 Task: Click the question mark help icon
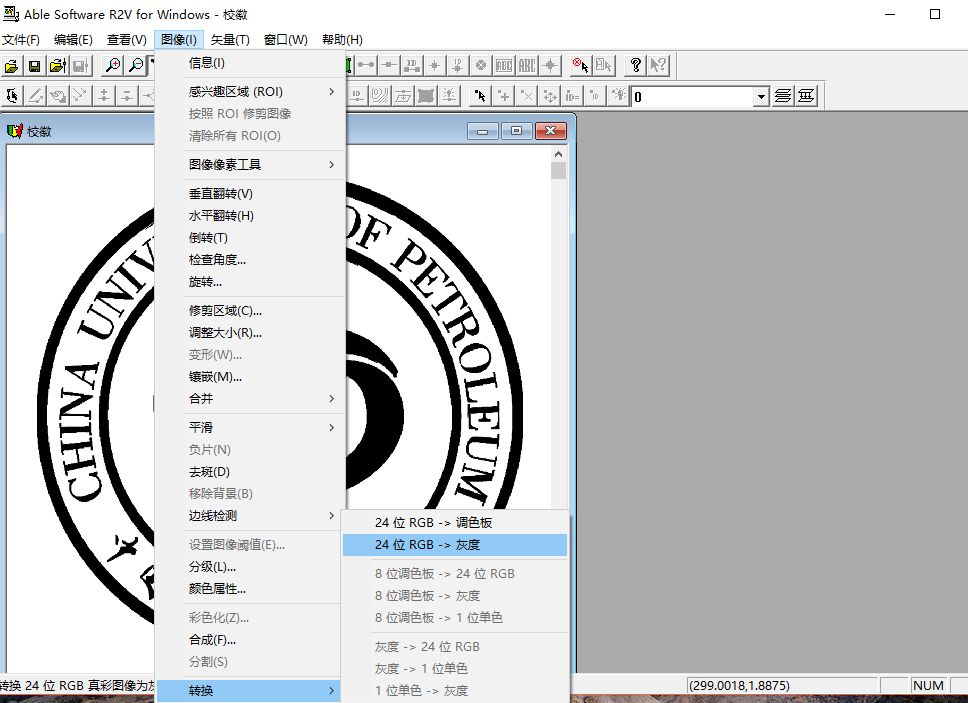pos(635,65)
